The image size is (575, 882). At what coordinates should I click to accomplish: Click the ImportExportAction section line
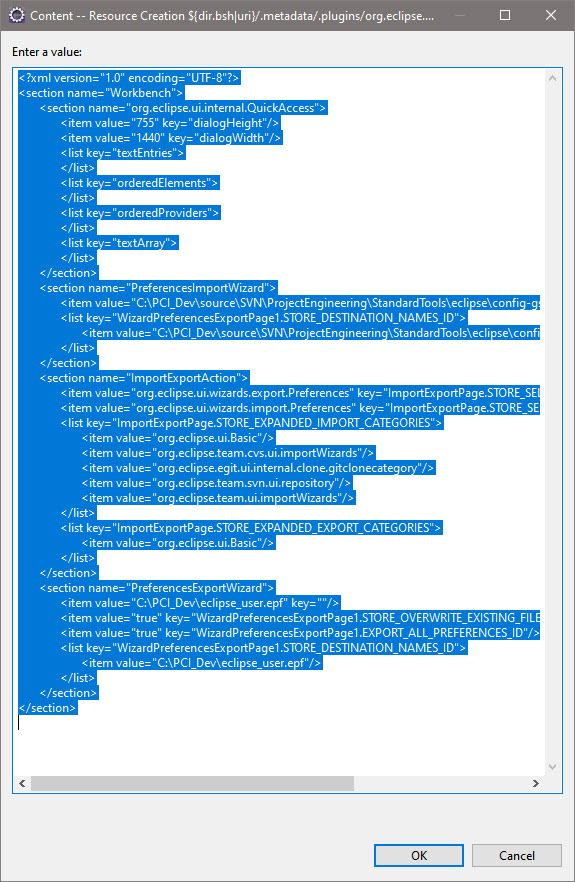[144, 378]
